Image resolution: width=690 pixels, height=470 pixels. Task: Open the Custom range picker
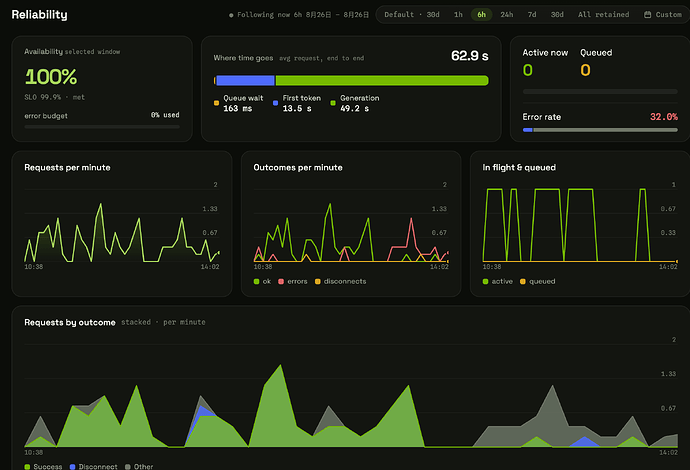[x=663, y=15]
